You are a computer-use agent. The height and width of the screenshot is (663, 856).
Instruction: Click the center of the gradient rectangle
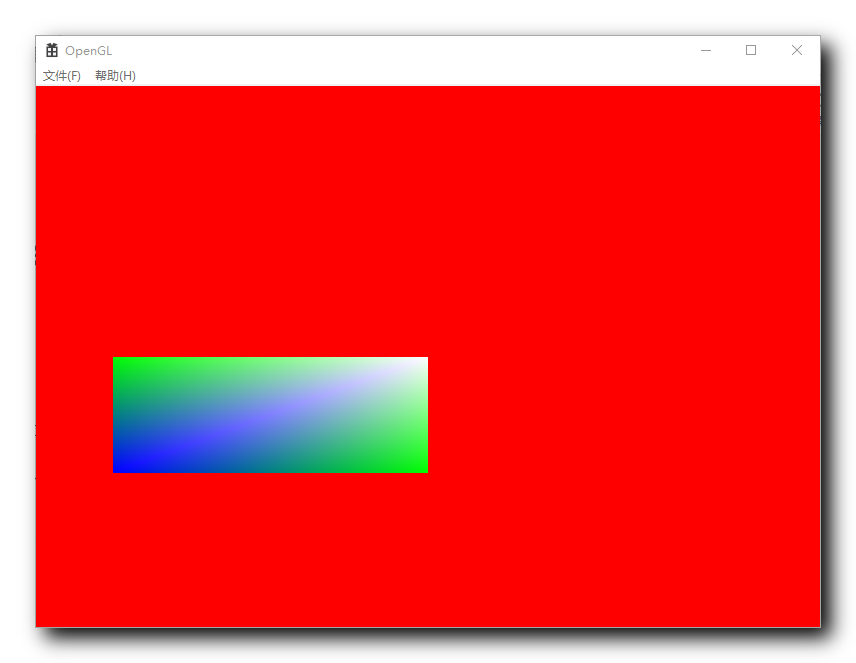coord(271,414)
